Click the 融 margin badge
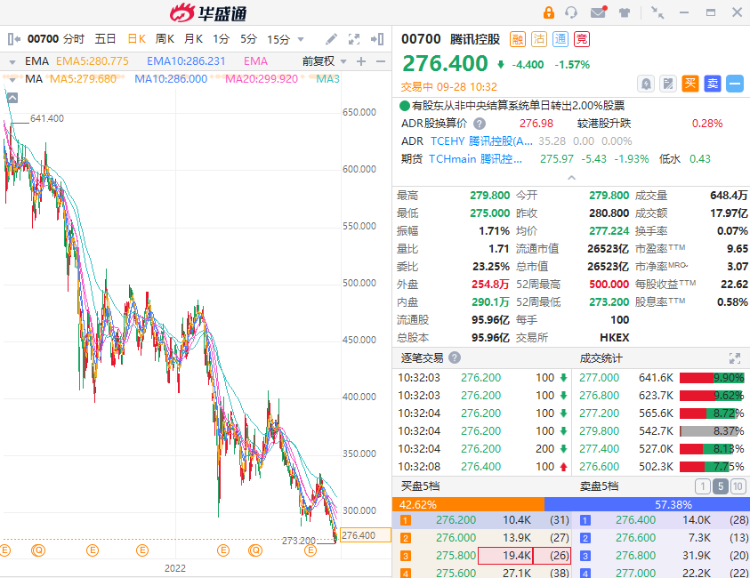Screen dimensions: 750x578 tap(518, 39)
